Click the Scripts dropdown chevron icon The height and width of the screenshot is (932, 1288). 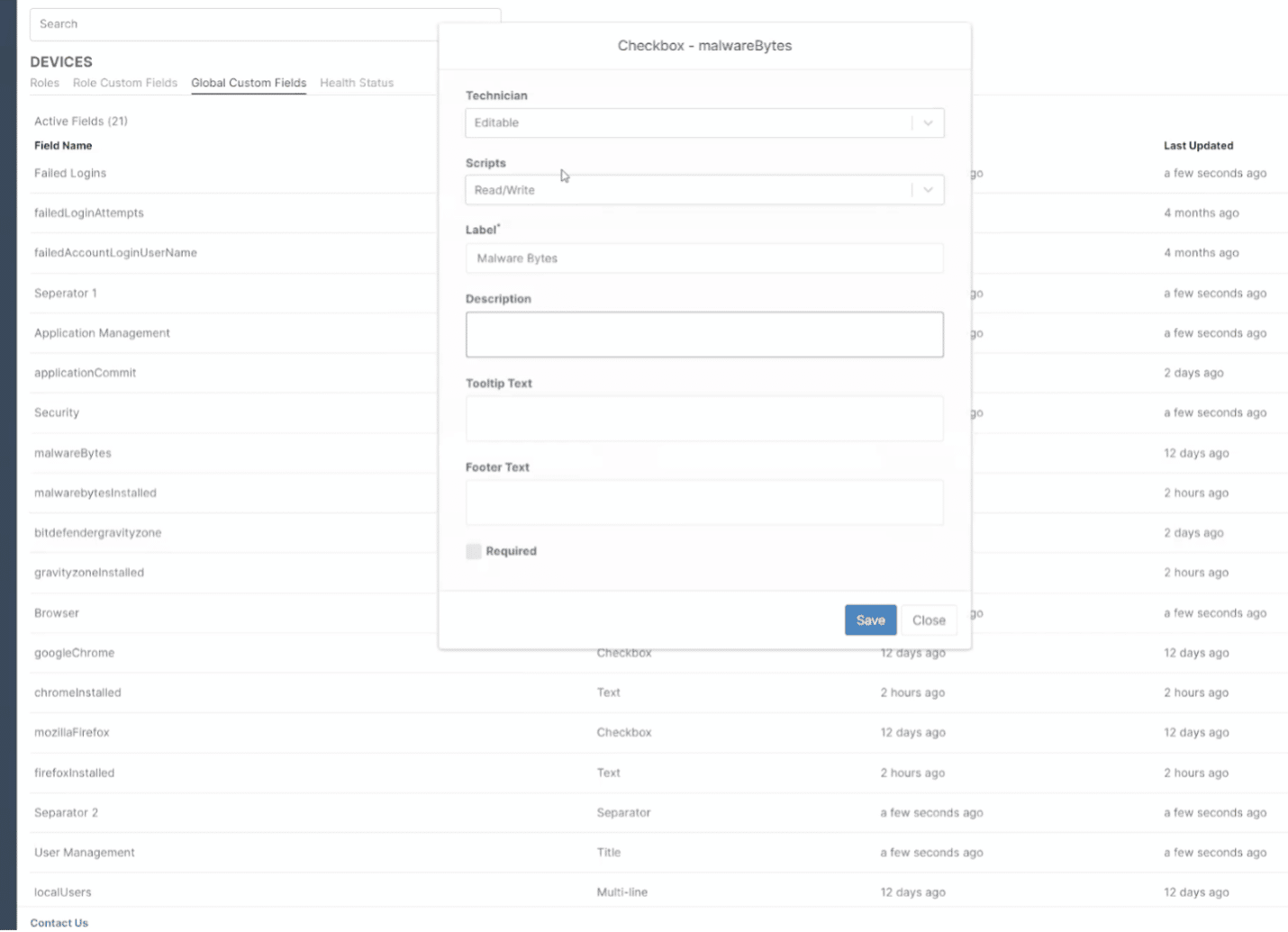coord(928,189)
